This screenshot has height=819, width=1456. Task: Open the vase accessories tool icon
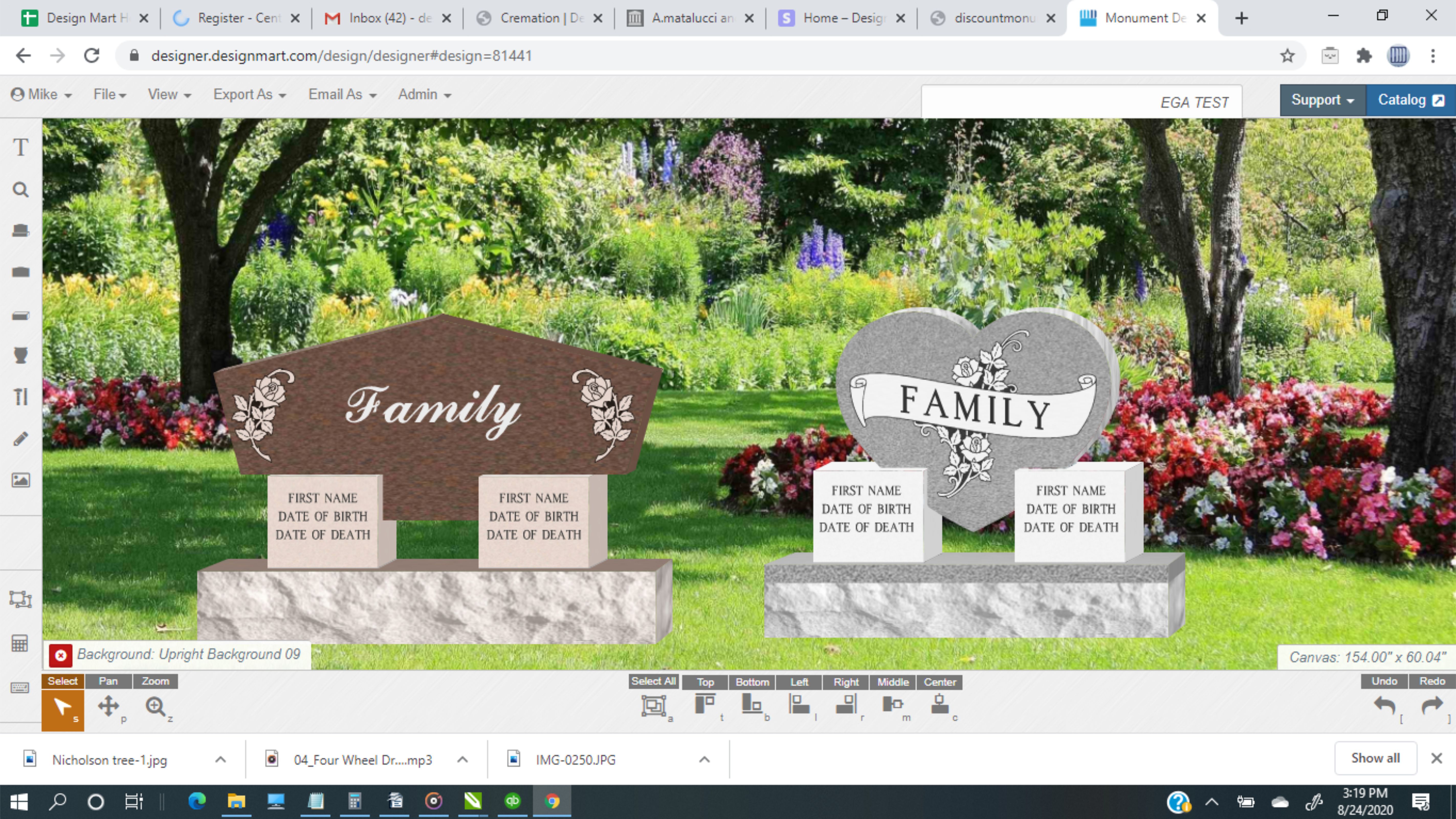21,356
